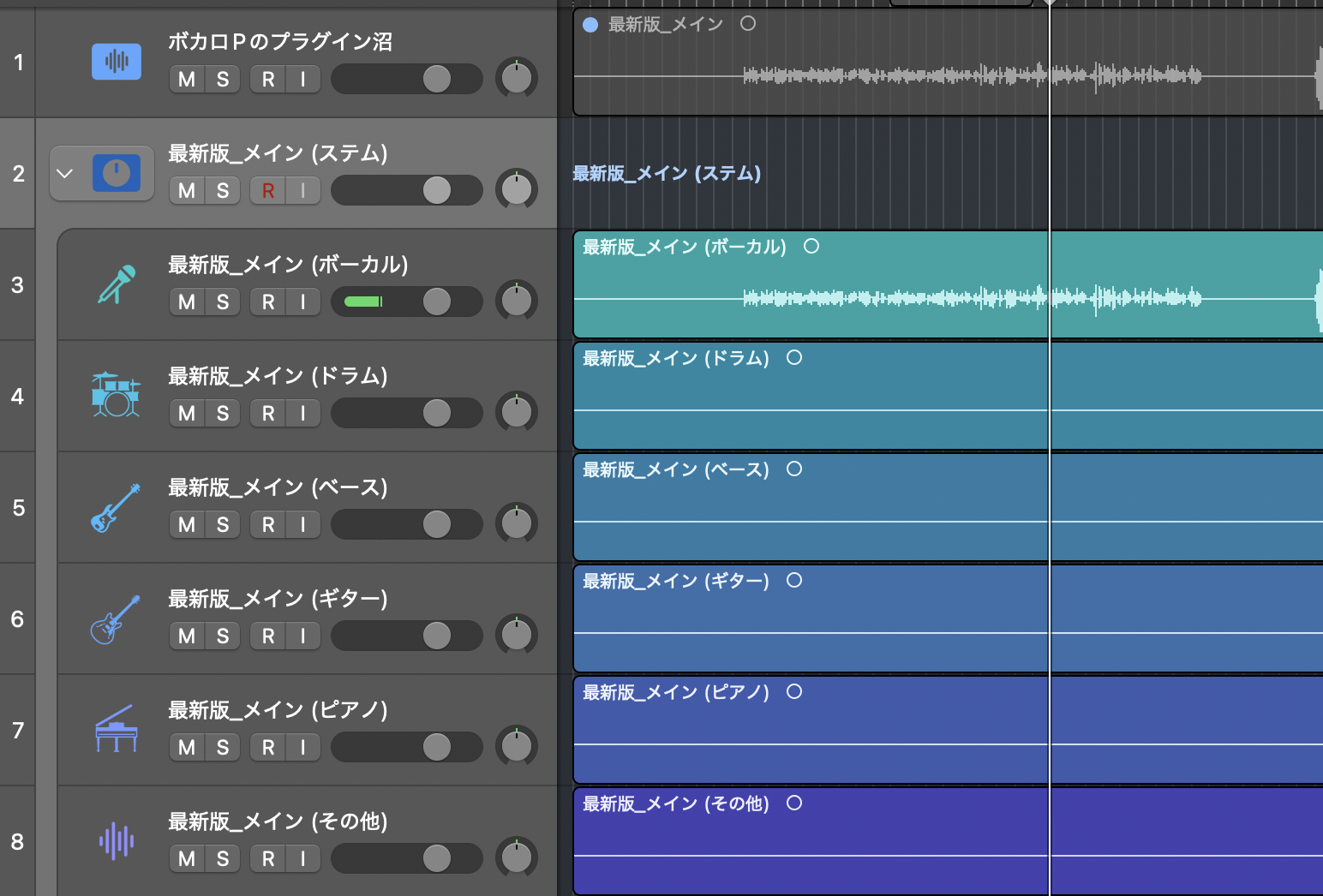Click the I button on the その他 track

pos(303,858)
